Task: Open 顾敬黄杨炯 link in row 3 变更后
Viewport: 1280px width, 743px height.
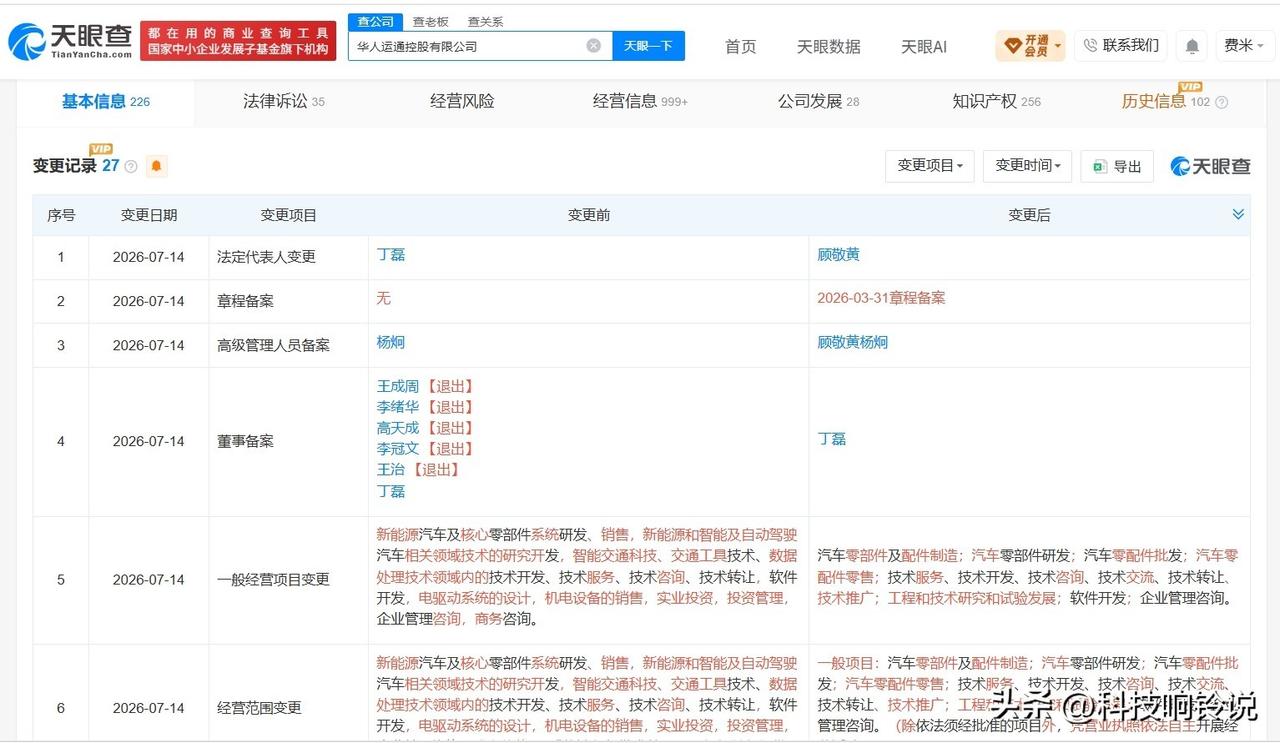Action: 852,342
